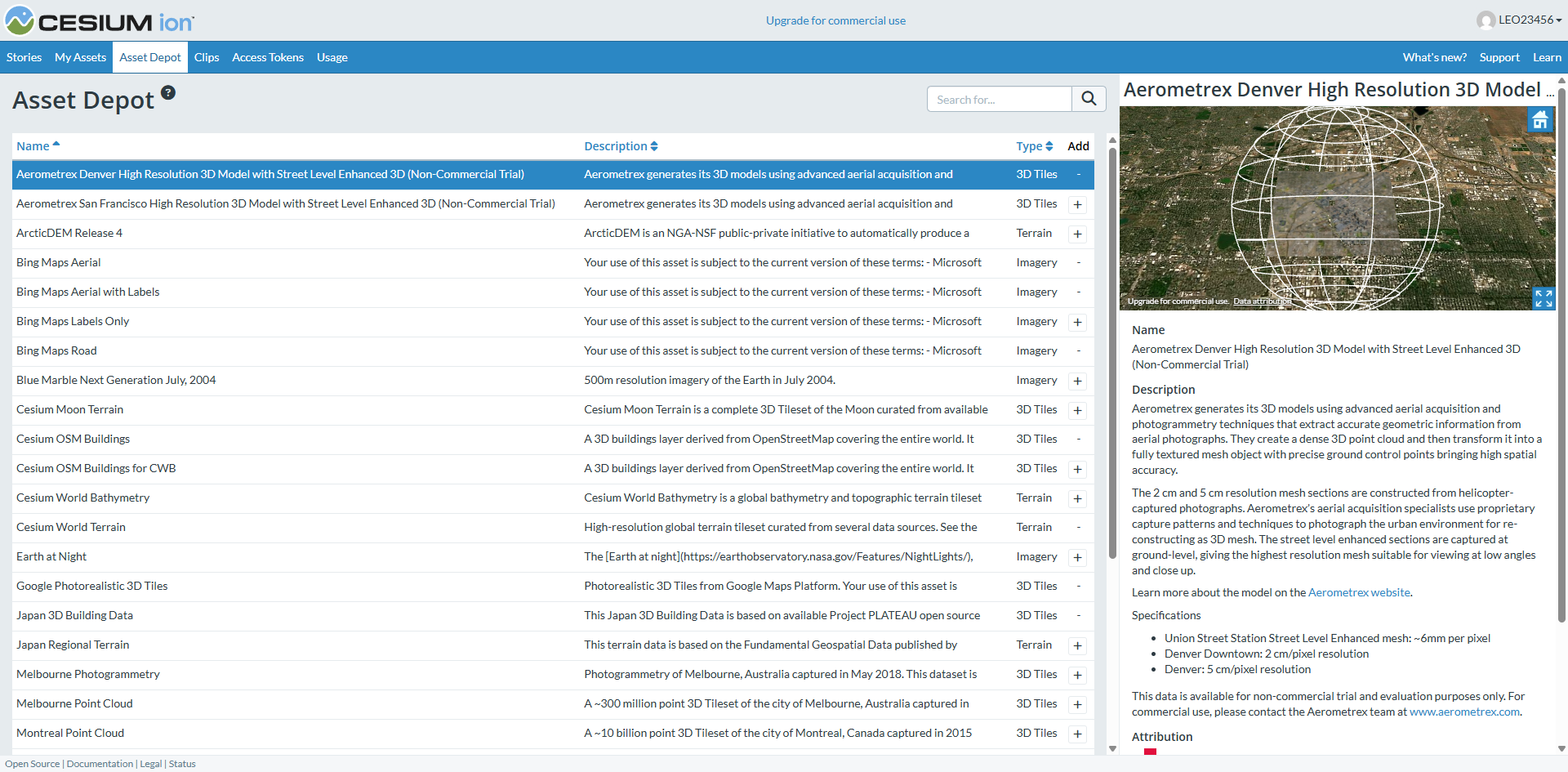Select Montreal Point Cloud row name
The width and height of the screenshot is (1568, 772).
pos(70,734)
